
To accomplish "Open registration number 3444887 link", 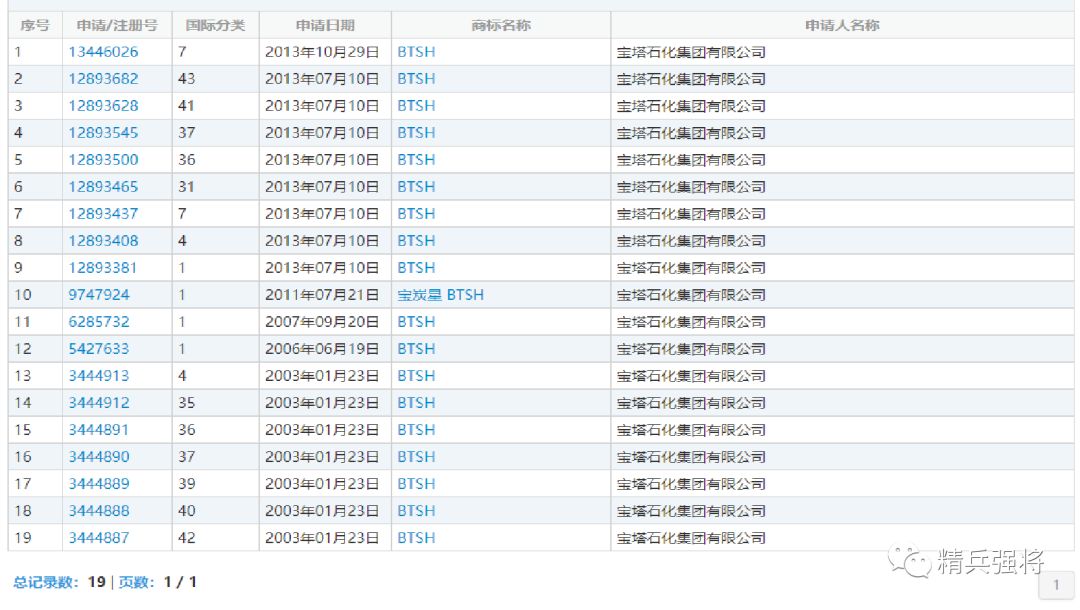I will pyautogui.click(x=98, y=537).
